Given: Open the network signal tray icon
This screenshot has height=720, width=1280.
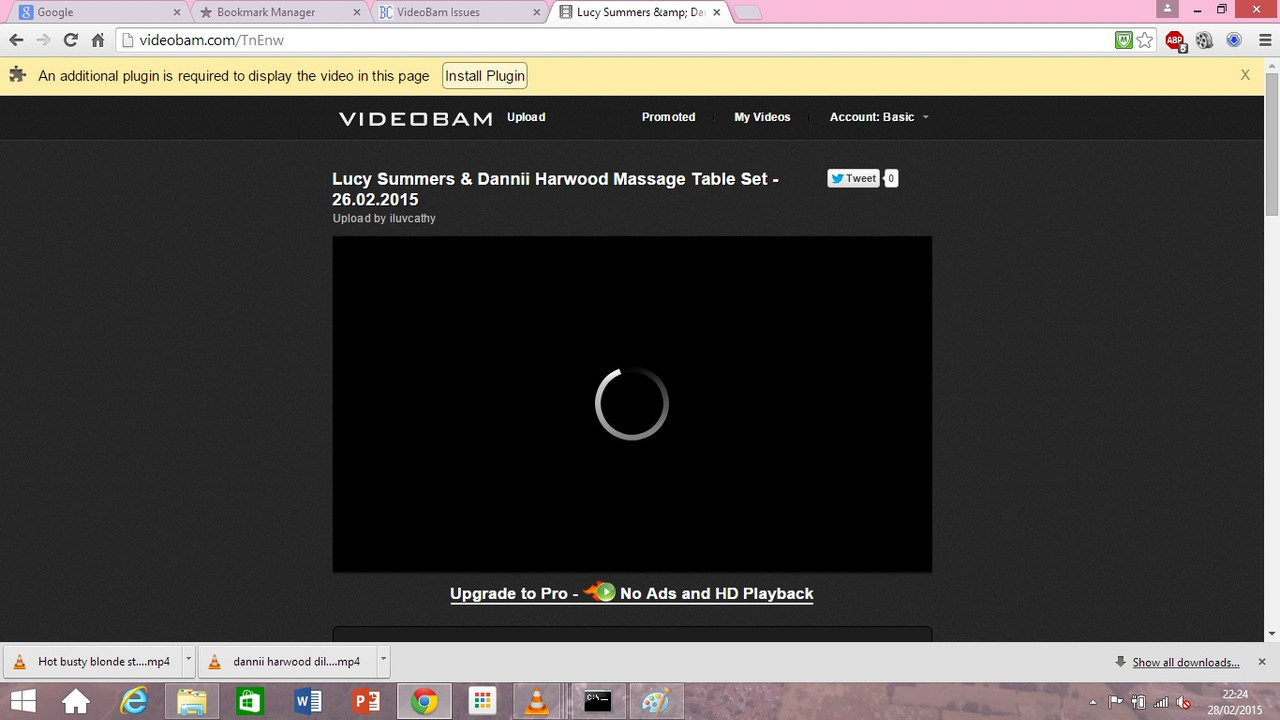Looking at the screenshot, I should tap(1161, 702).
